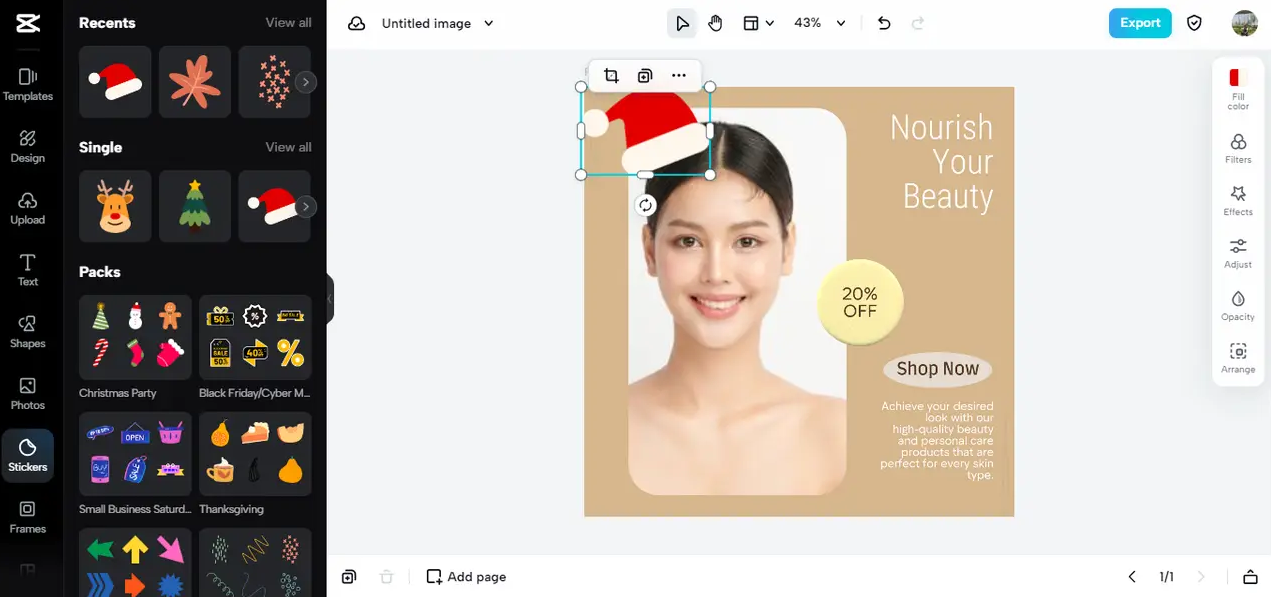Screen dimensions: 1271x597
Task: Delete the current page
Action: 387,577
